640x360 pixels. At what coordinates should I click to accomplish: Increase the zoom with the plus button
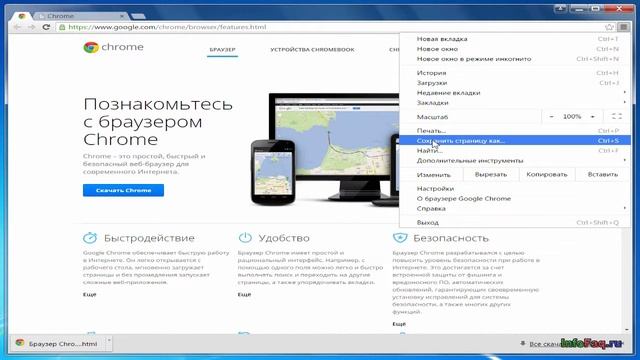592,117
